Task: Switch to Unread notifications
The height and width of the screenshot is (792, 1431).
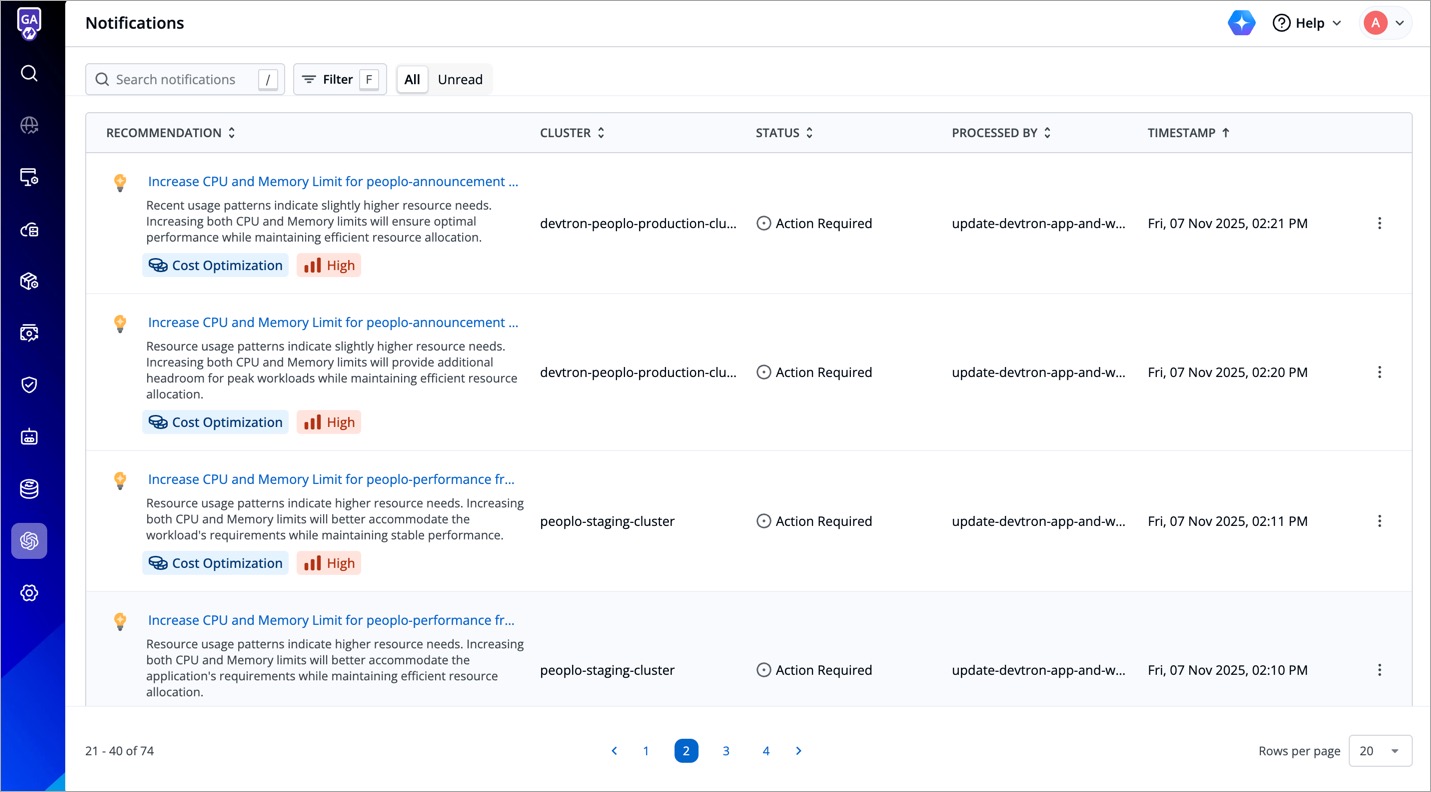Action: (x=460, y=80)
